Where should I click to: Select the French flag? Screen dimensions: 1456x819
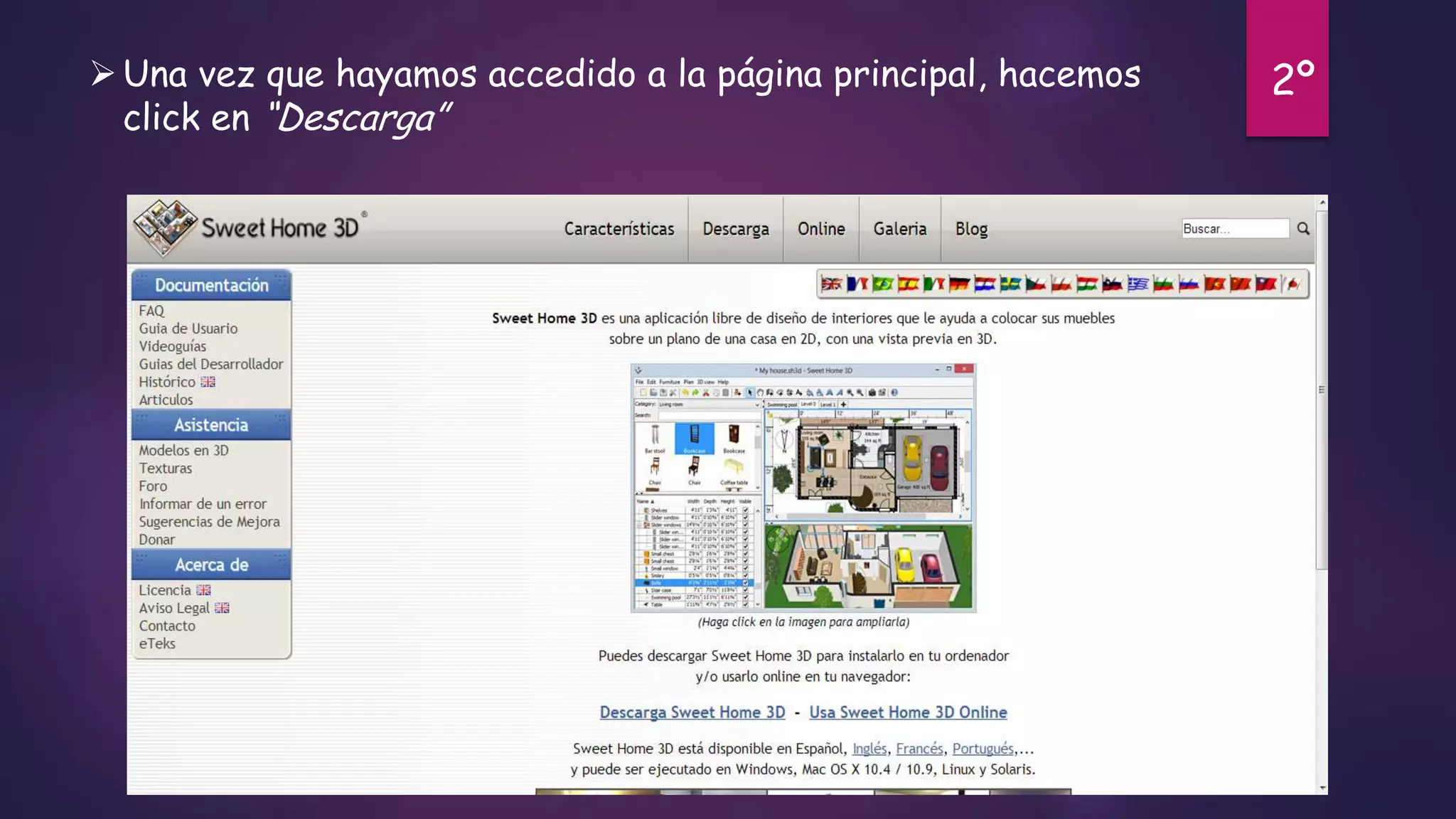[x=857, y=284]
